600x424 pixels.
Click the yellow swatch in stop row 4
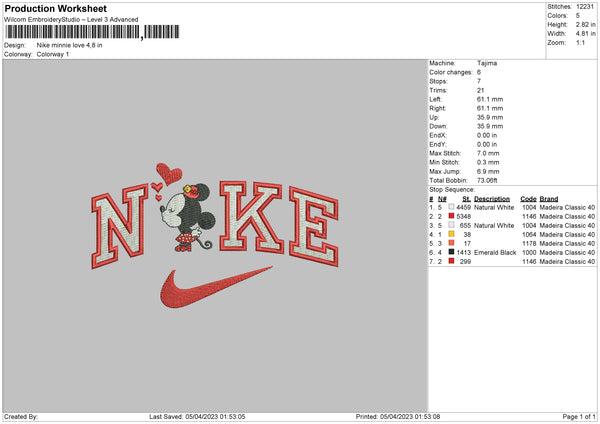click(x=452, y=234)
